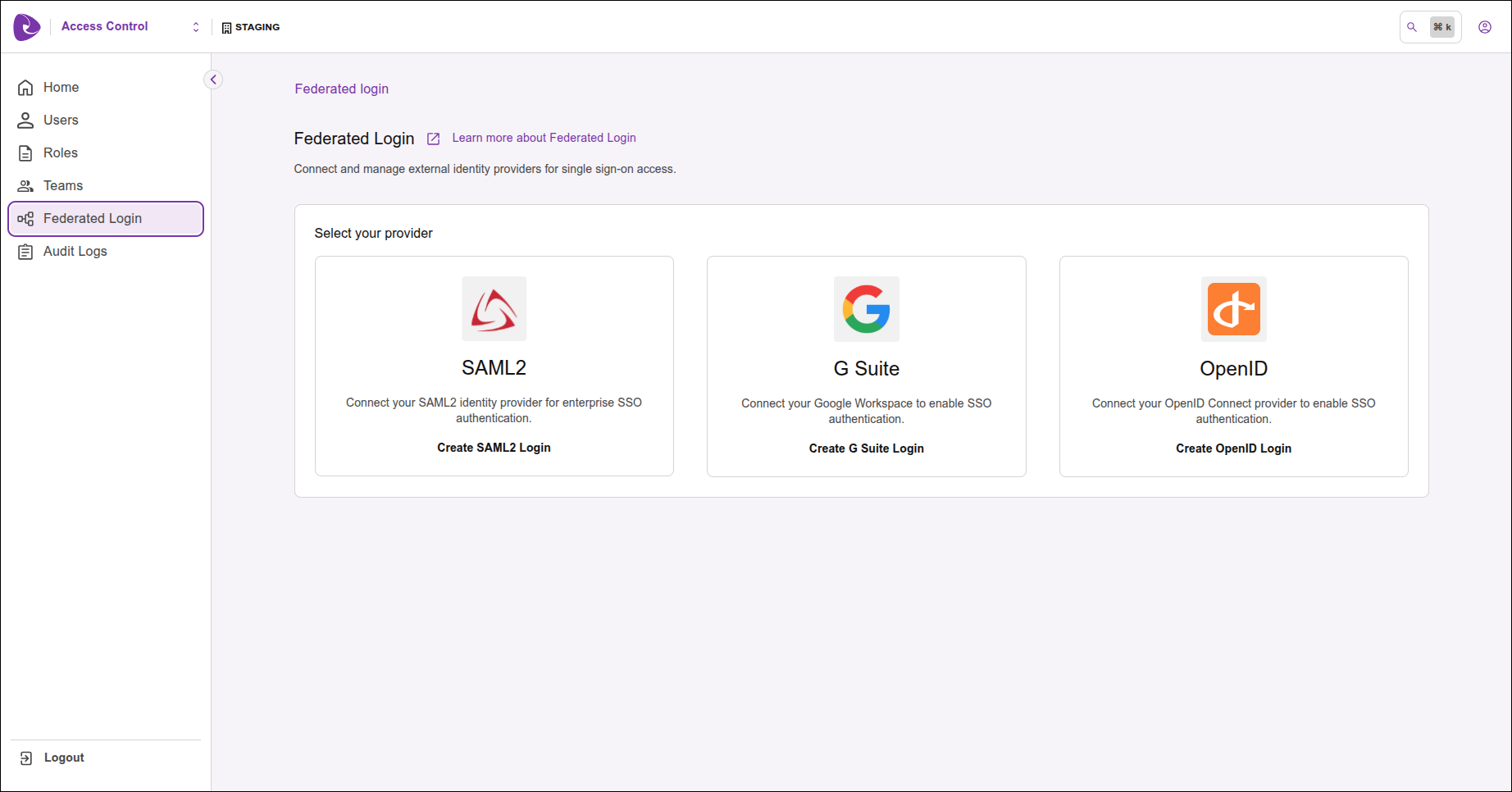The height and width of the screenshot is (792, 1512).
Task: Open the Access Control workspace switcher
Action: 195,26
